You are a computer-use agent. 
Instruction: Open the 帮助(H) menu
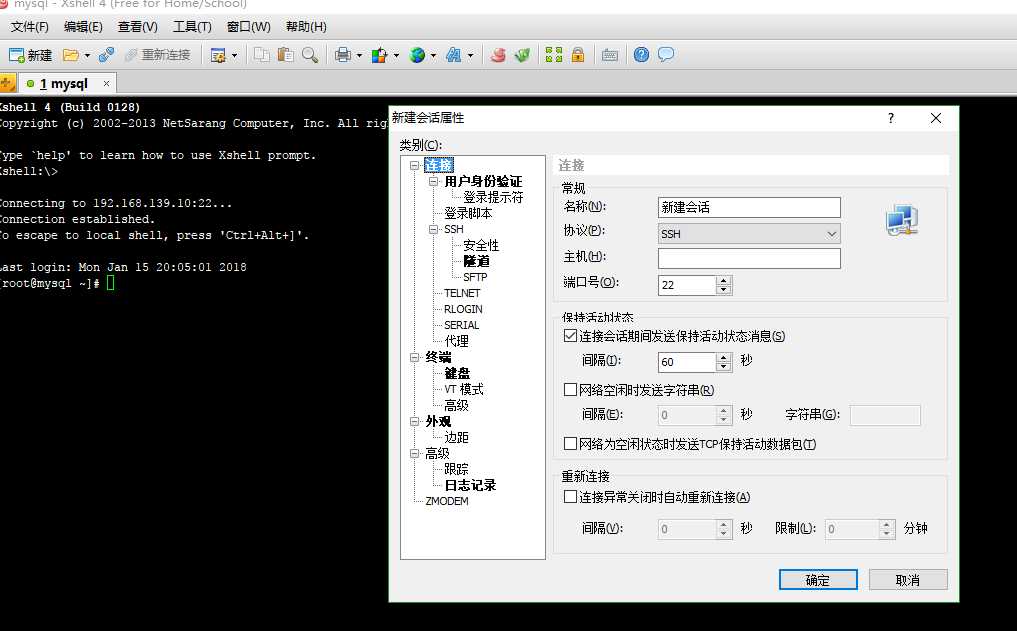tap(306, 27)
